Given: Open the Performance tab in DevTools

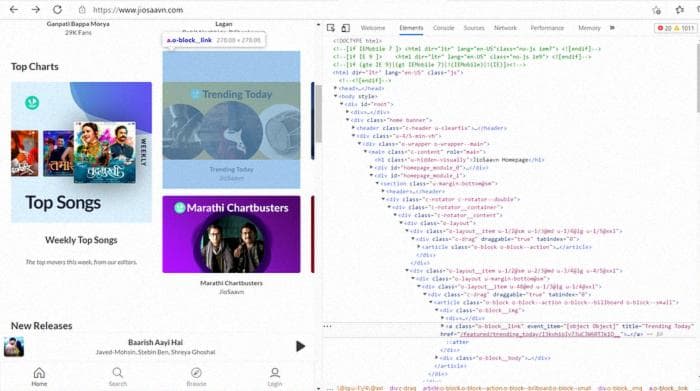Looking at the screenshot, I should pos(547,28).
